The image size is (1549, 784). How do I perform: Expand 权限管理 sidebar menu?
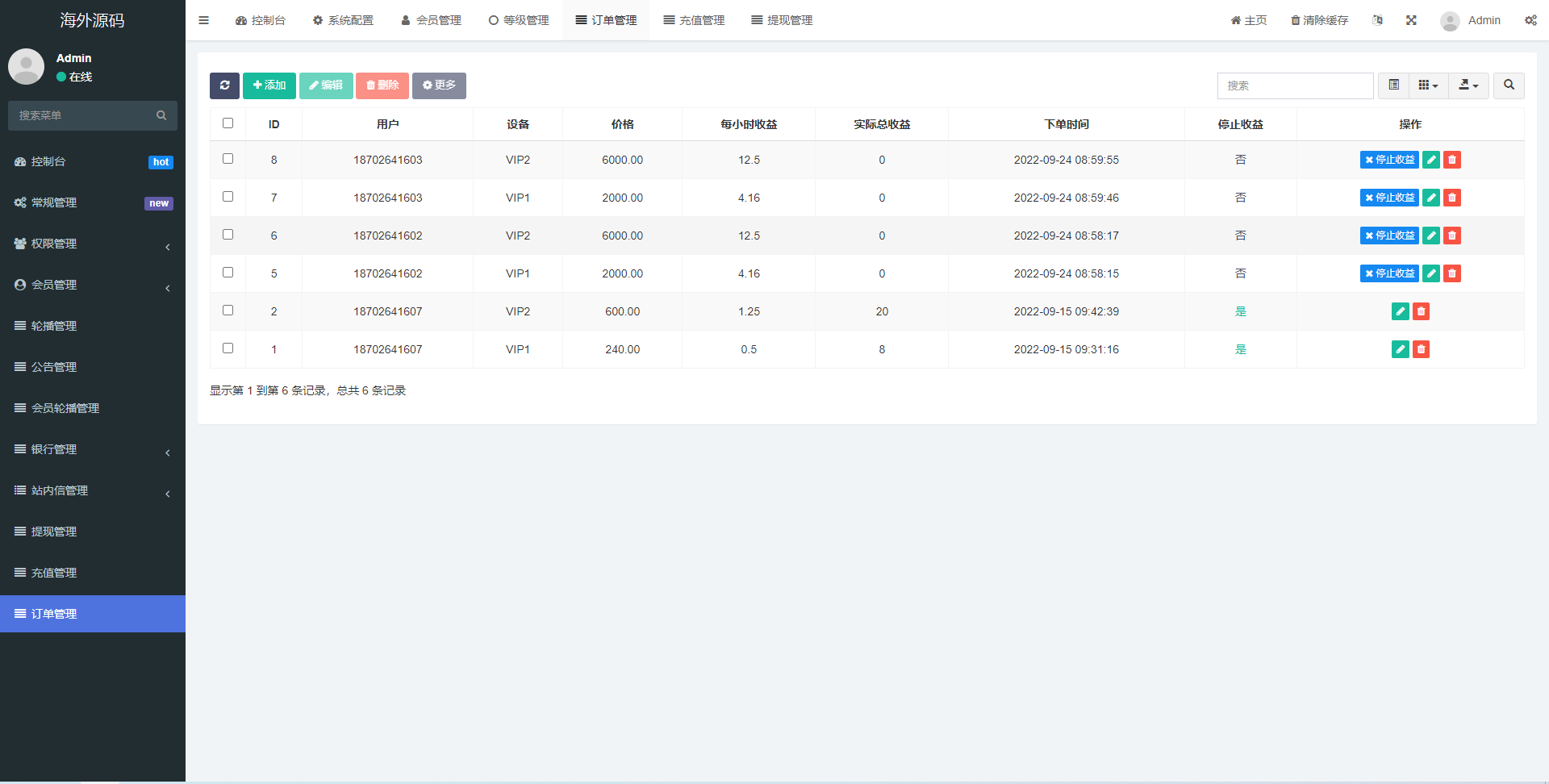point(93,244)
